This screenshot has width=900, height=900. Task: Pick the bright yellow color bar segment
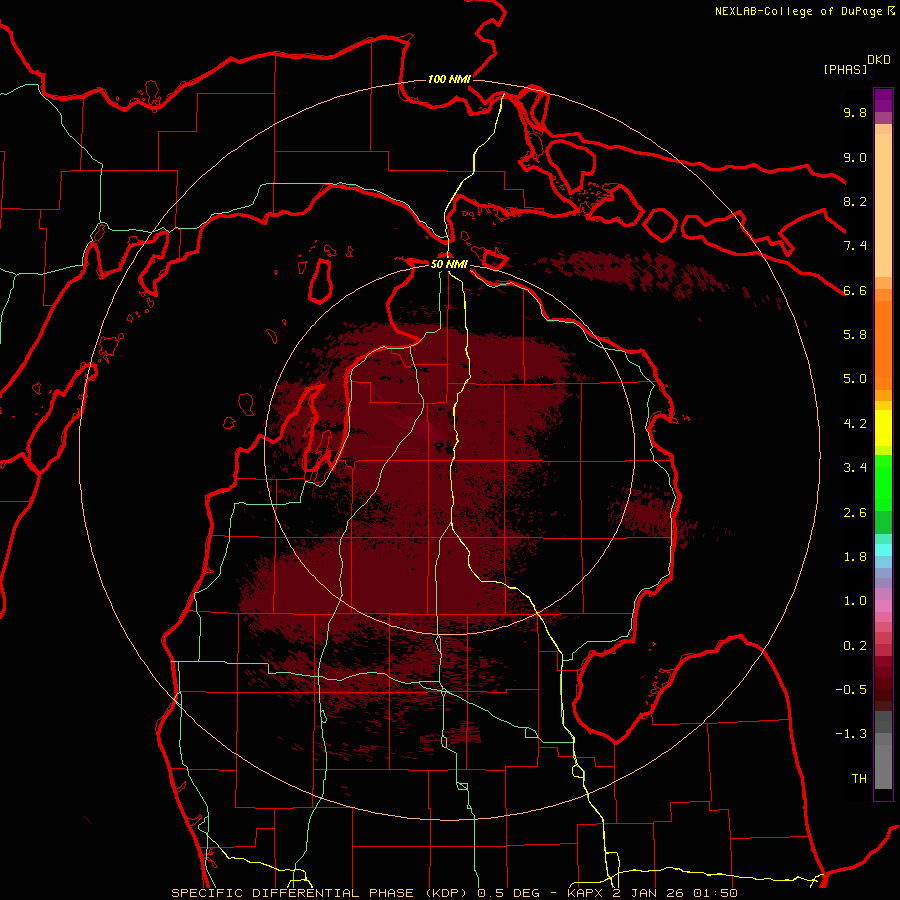coord(883,428)
